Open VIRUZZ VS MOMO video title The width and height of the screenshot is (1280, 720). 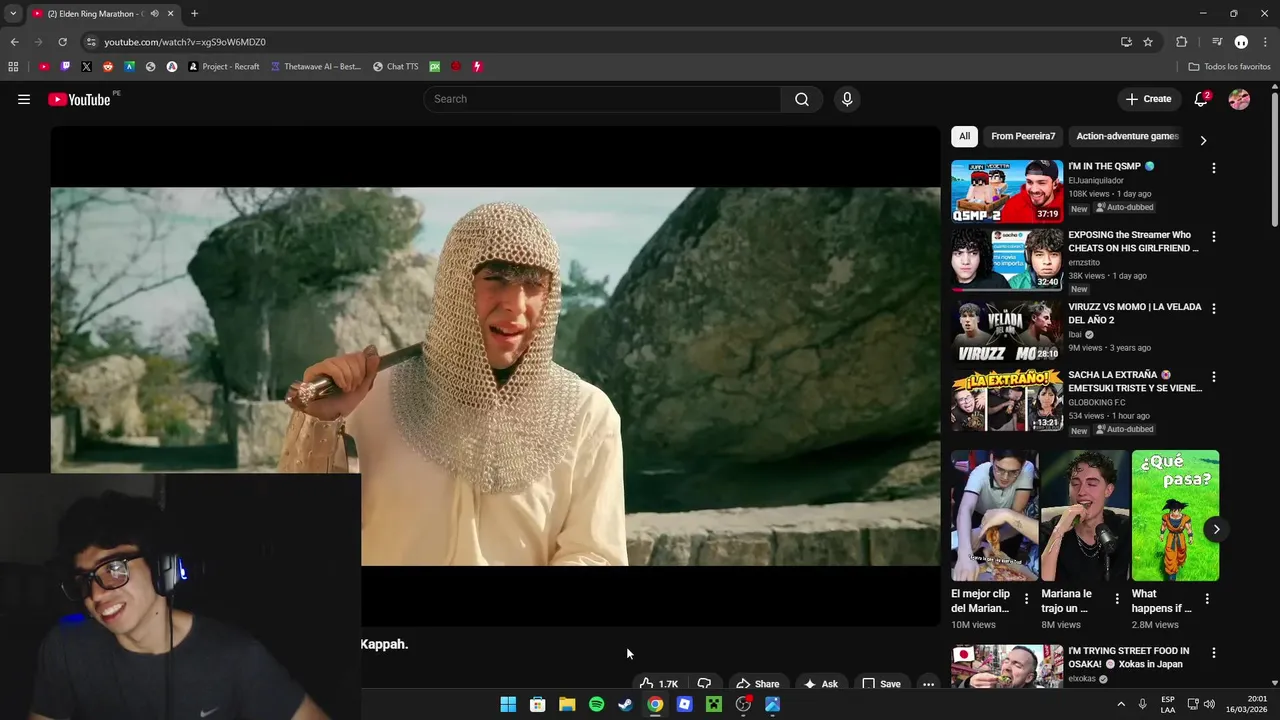pos(1134,313)
